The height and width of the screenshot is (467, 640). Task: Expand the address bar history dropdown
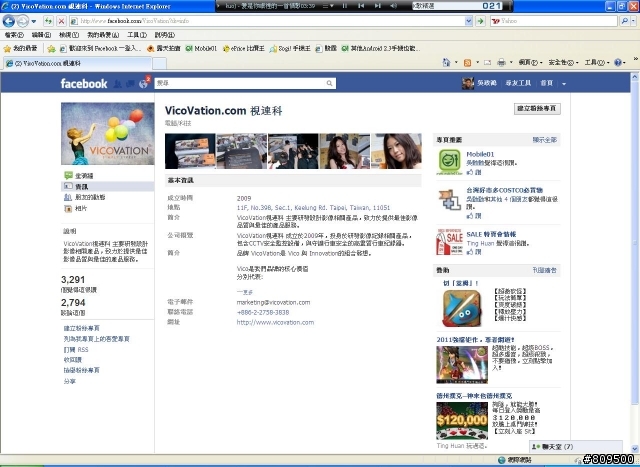[469, 21]
